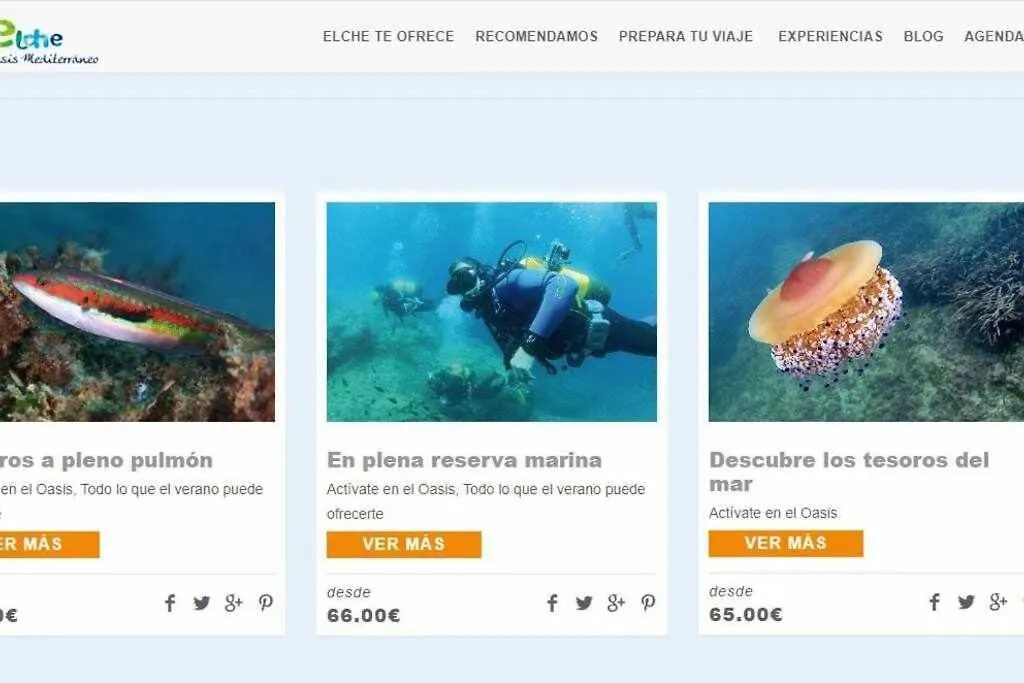Share the fish card on Facebook
Image resolution: width=1024 pixels, height=683 pixels.
(x=170, y=603)
